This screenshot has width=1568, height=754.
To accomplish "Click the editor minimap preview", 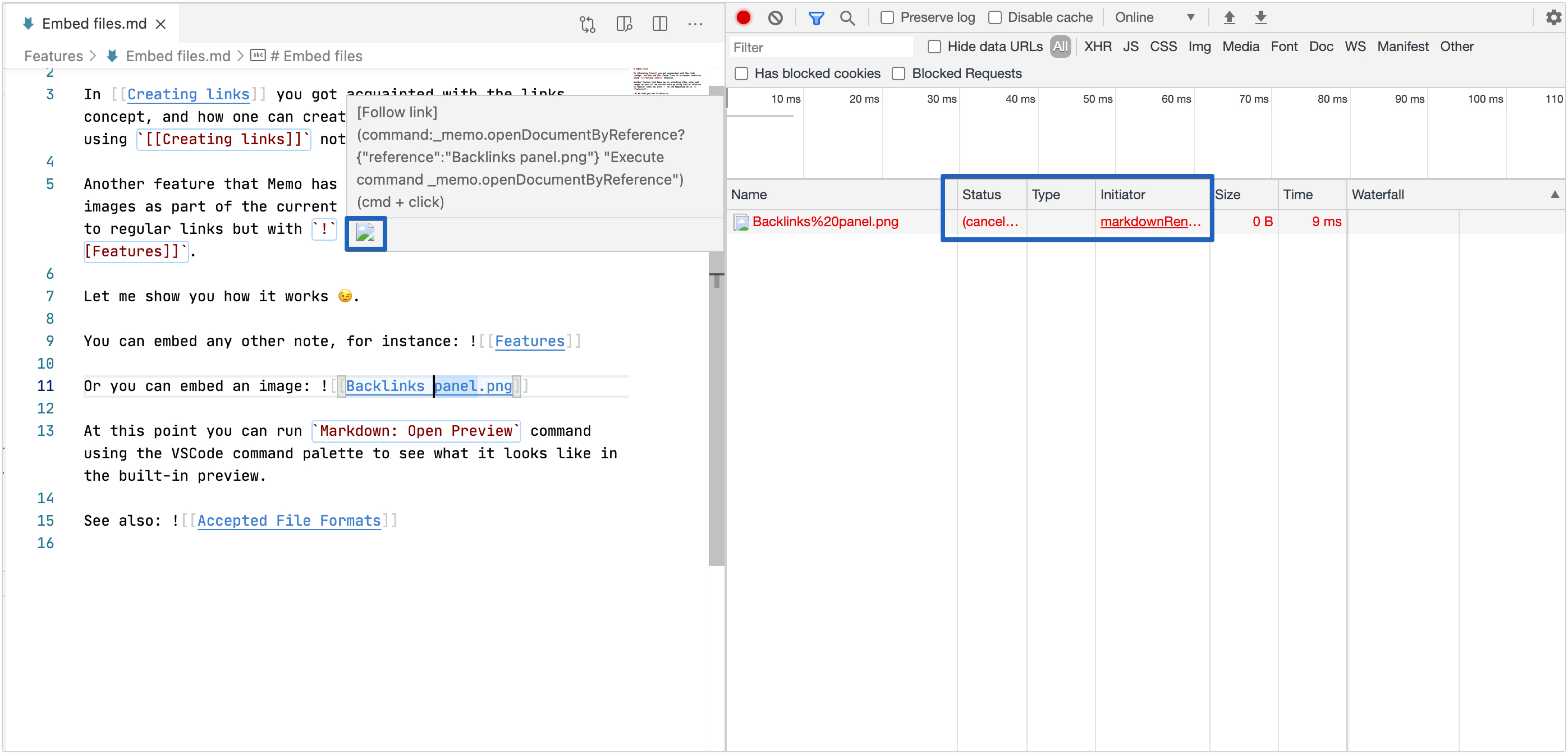I will [x=667, y=81].
